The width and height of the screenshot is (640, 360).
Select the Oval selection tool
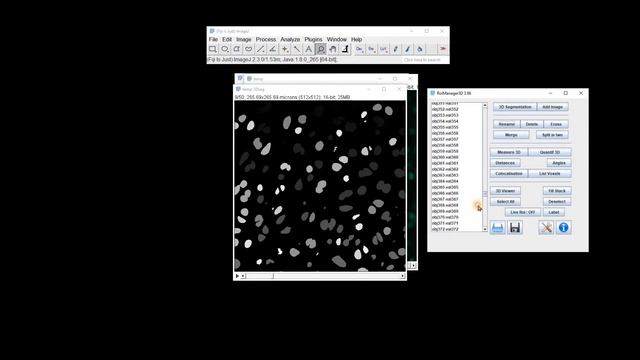225,49
